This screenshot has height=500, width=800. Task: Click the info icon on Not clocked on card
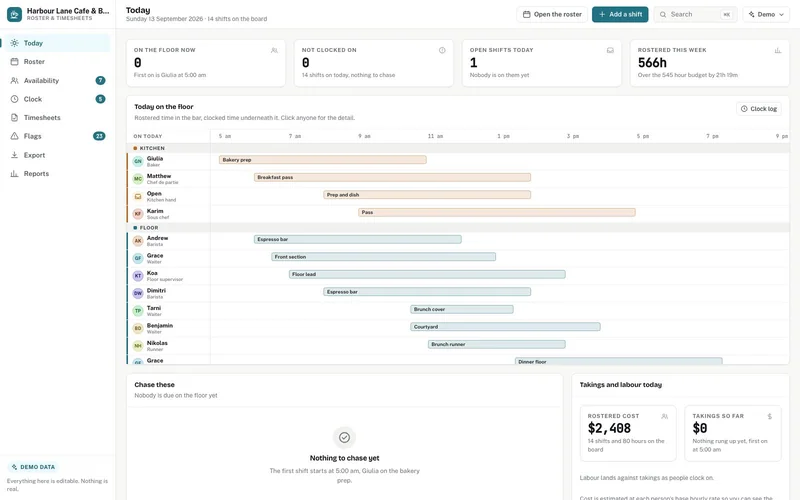442,51
